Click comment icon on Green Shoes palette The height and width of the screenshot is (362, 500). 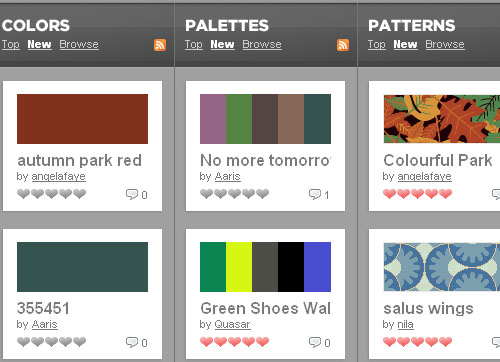pos(315,342)
